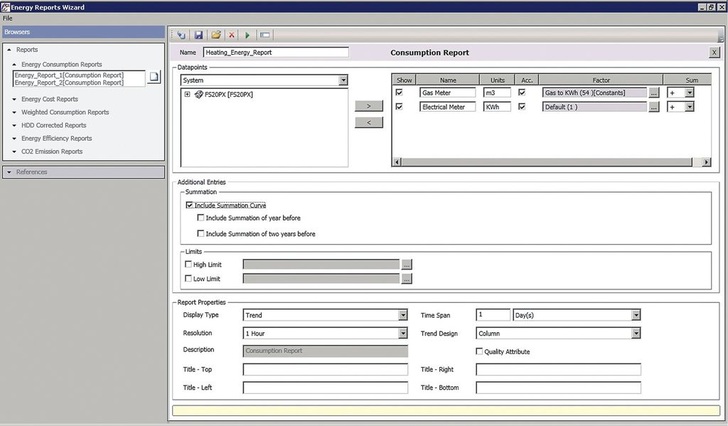Toggle the Quality Attribute checkbox
Image resolution: width=728 pixels, height=426 pixels.
479,351
